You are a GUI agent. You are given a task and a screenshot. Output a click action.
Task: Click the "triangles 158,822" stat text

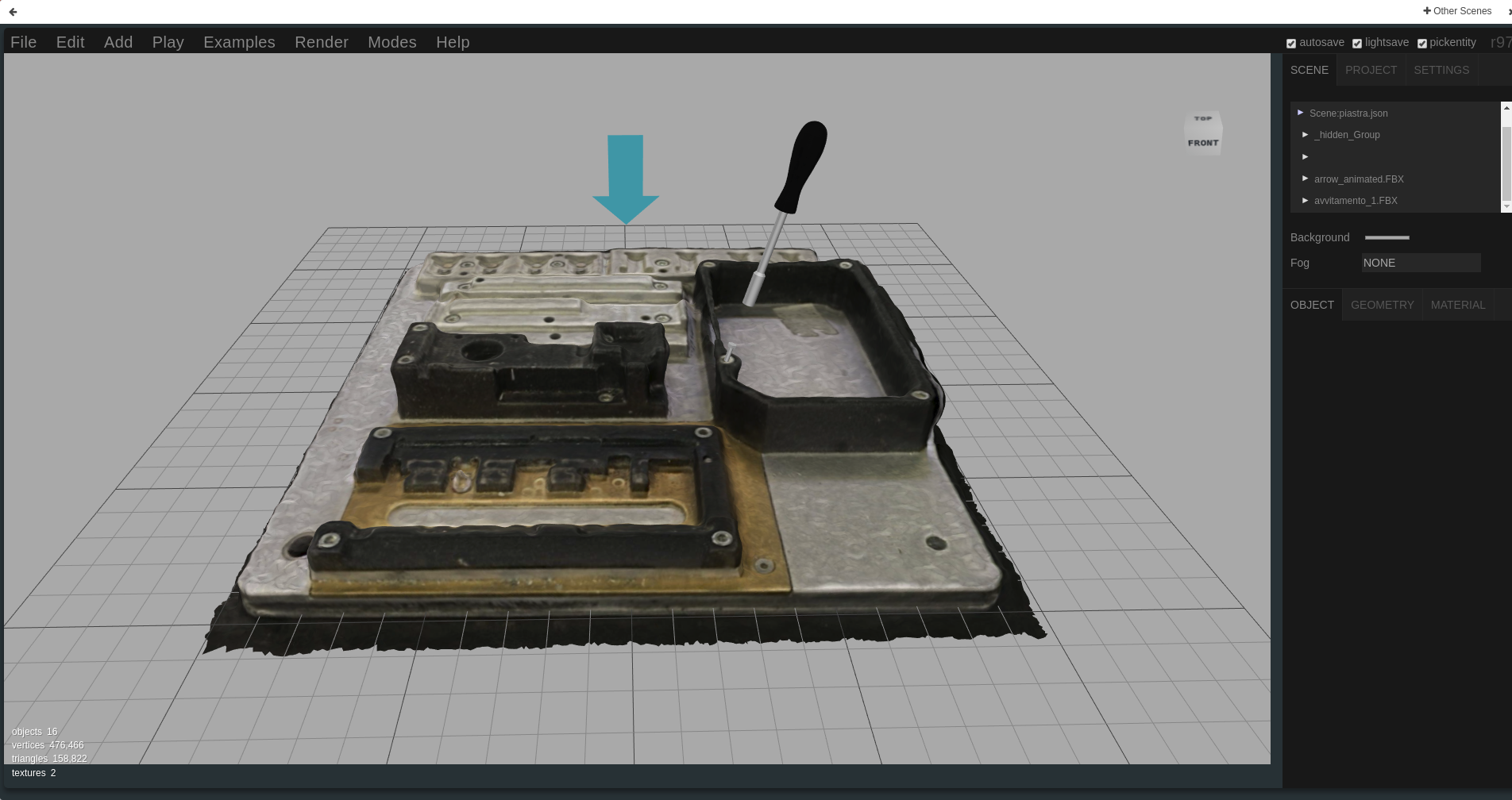coord(49,759)
